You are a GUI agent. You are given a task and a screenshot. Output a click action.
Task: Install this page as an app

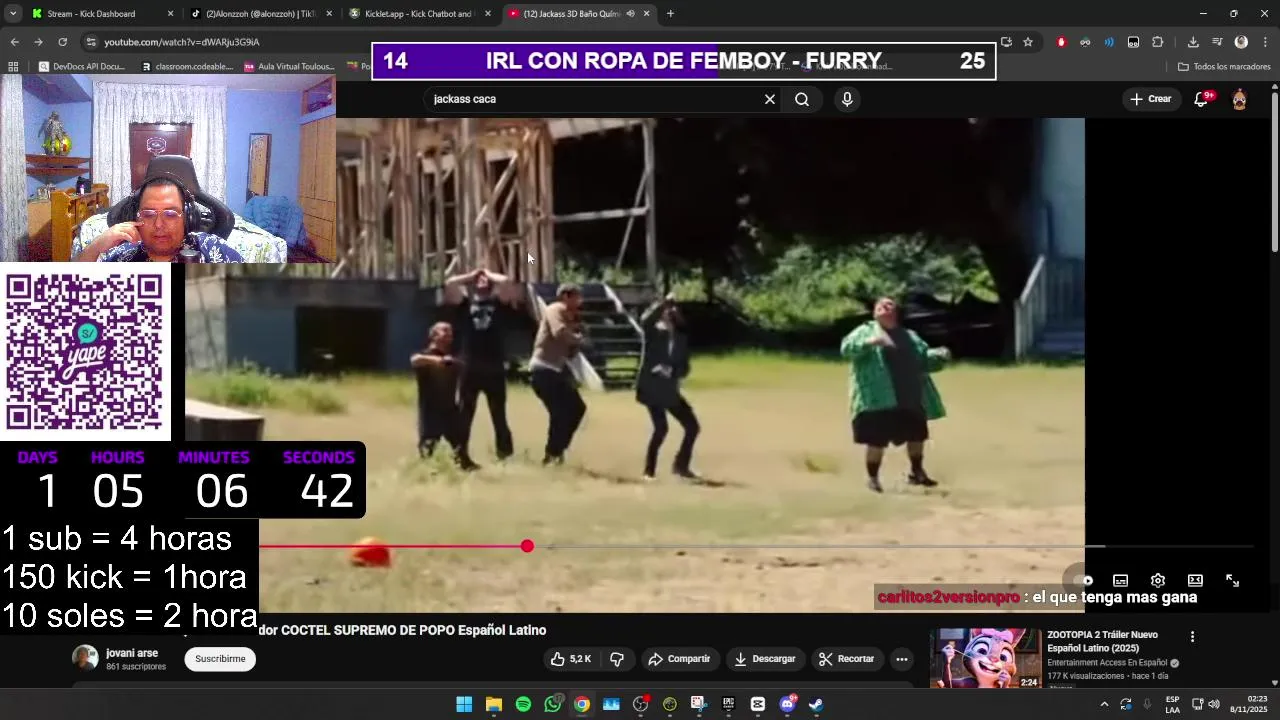click(1006, 42)
